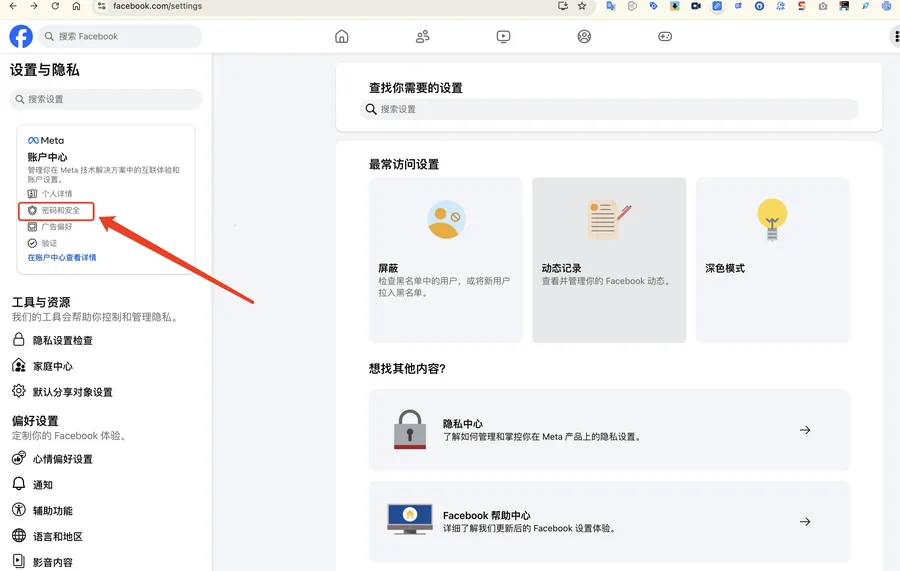This screenshot has height=571, width=900.
Task: Open 个人详情 in account center
Action: click(50, 194)
